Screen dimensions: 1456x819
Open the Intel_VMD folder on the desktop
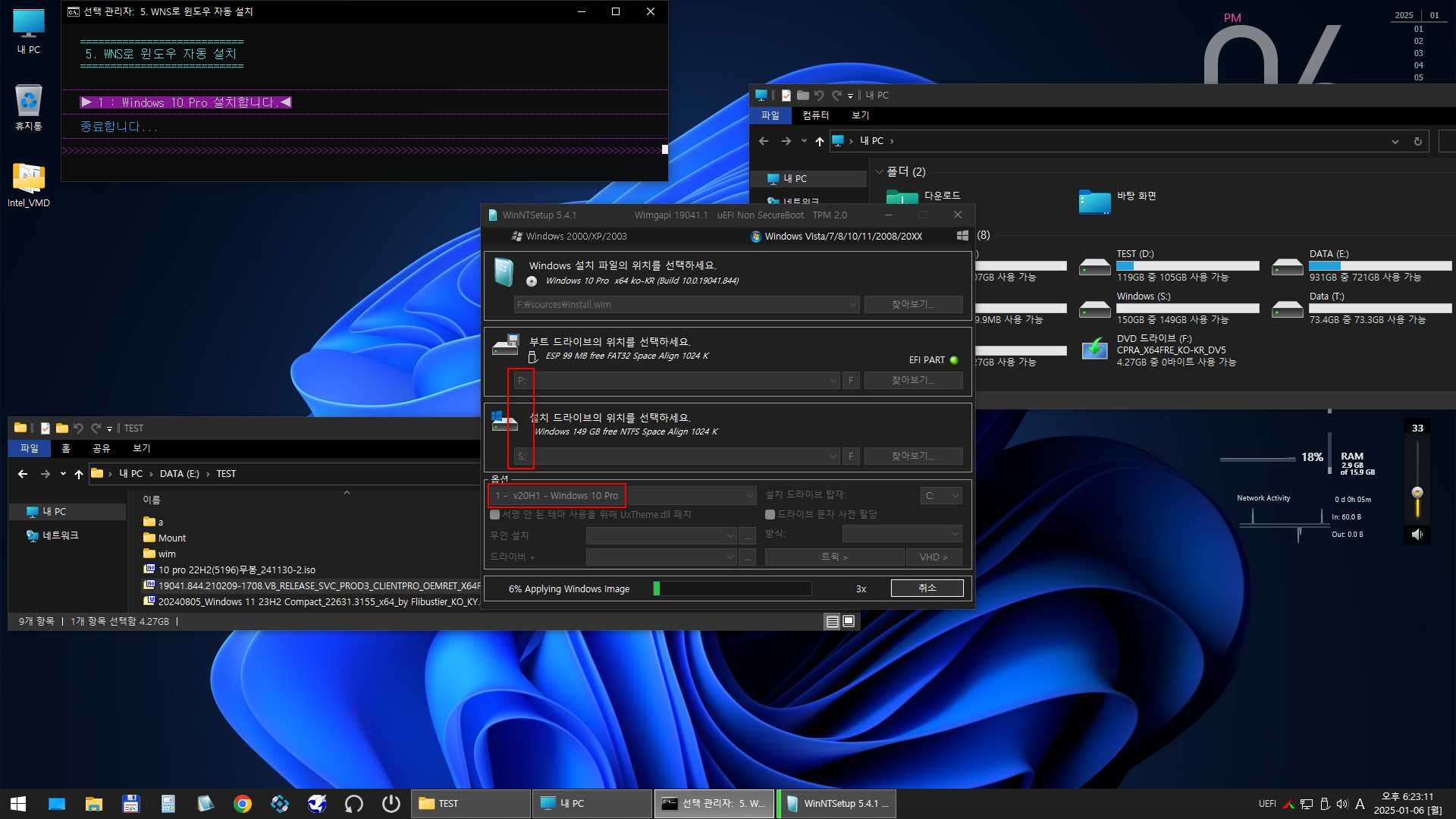point(29,184)
